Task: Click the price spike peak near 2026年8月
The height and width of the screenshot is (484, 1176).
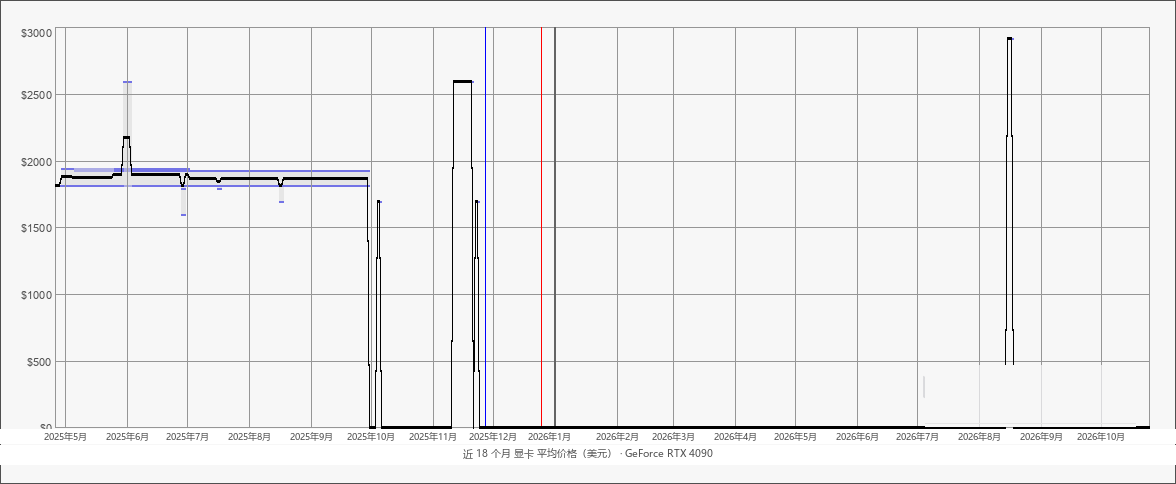Action: [x=1010, y=38]
